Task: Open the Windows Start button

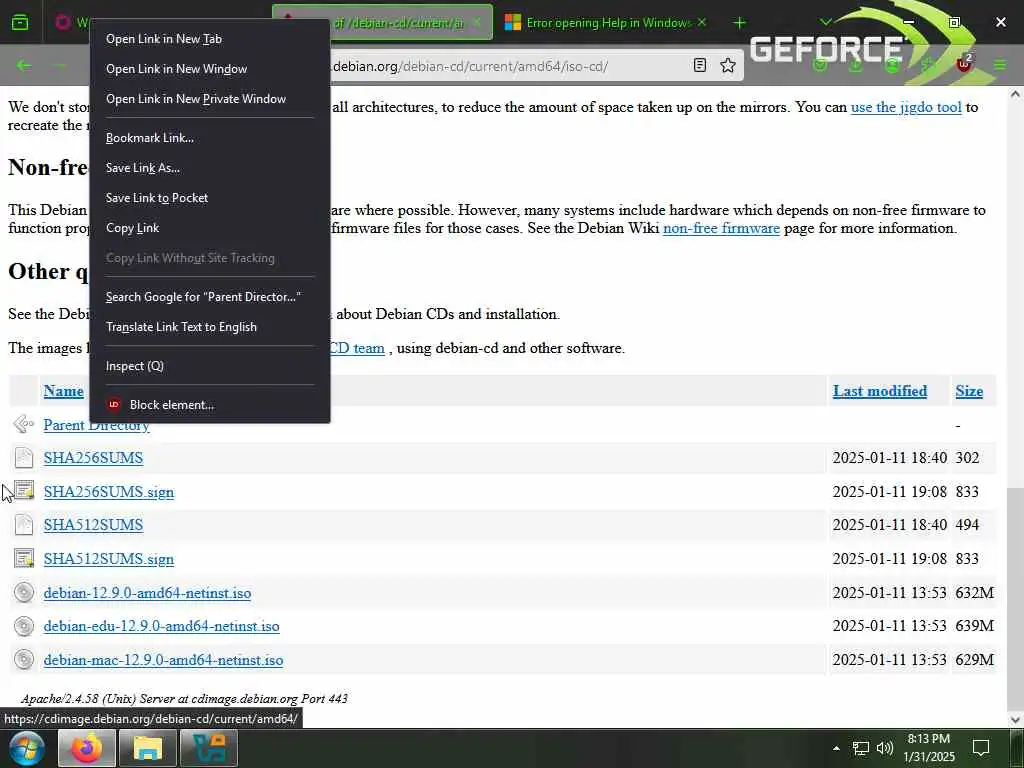Action: pyautogui.click(x=26, y=748)
